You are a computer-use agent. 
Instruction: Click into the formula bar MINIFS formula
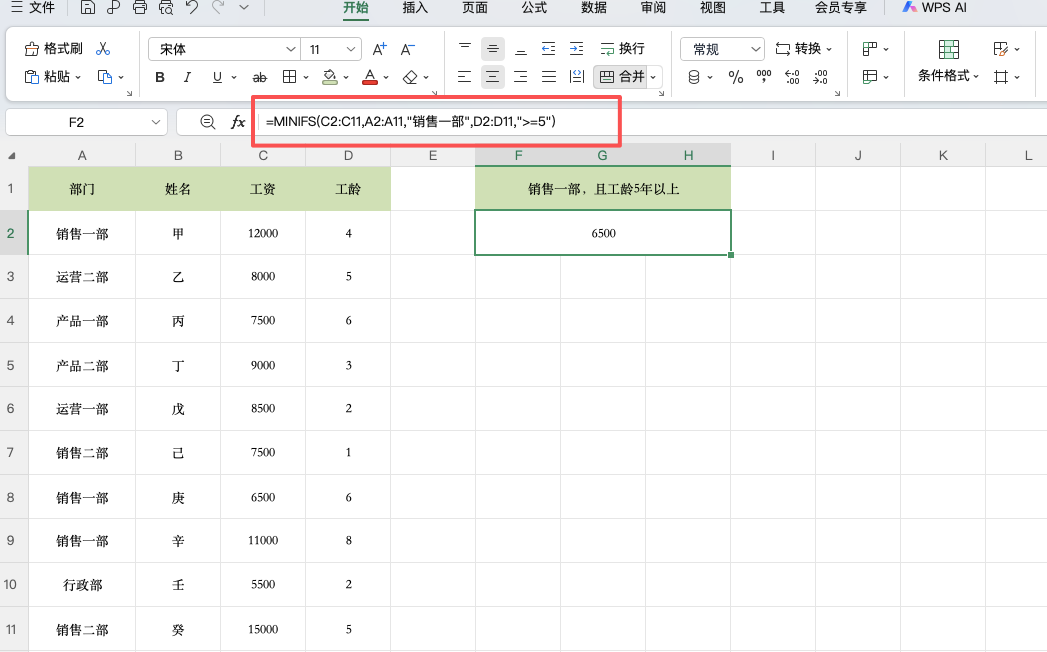[x=411, y=122]
